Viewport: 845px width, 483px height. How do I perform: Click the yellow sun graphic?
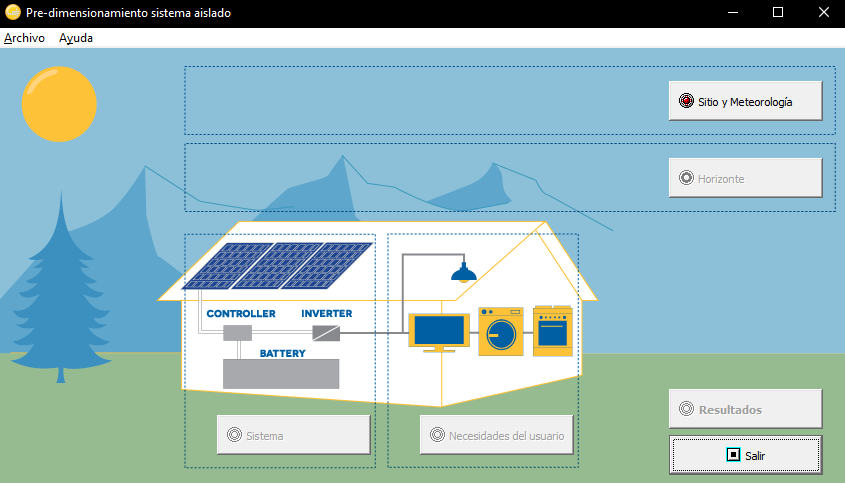pos(59,103)
